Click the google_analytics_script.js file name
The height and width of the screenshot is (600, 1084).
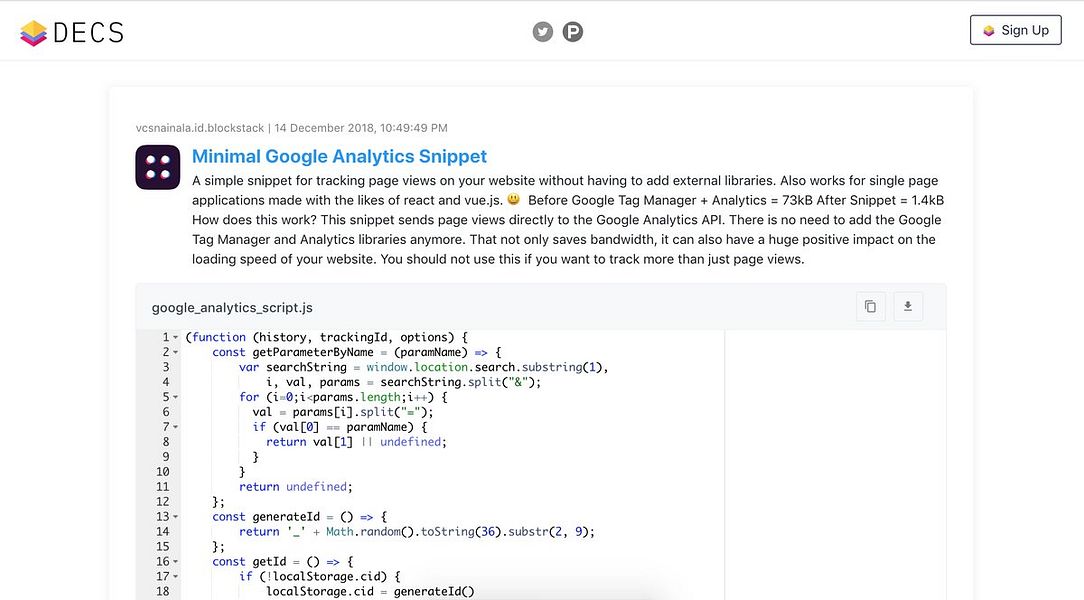(x=232, y=307)
